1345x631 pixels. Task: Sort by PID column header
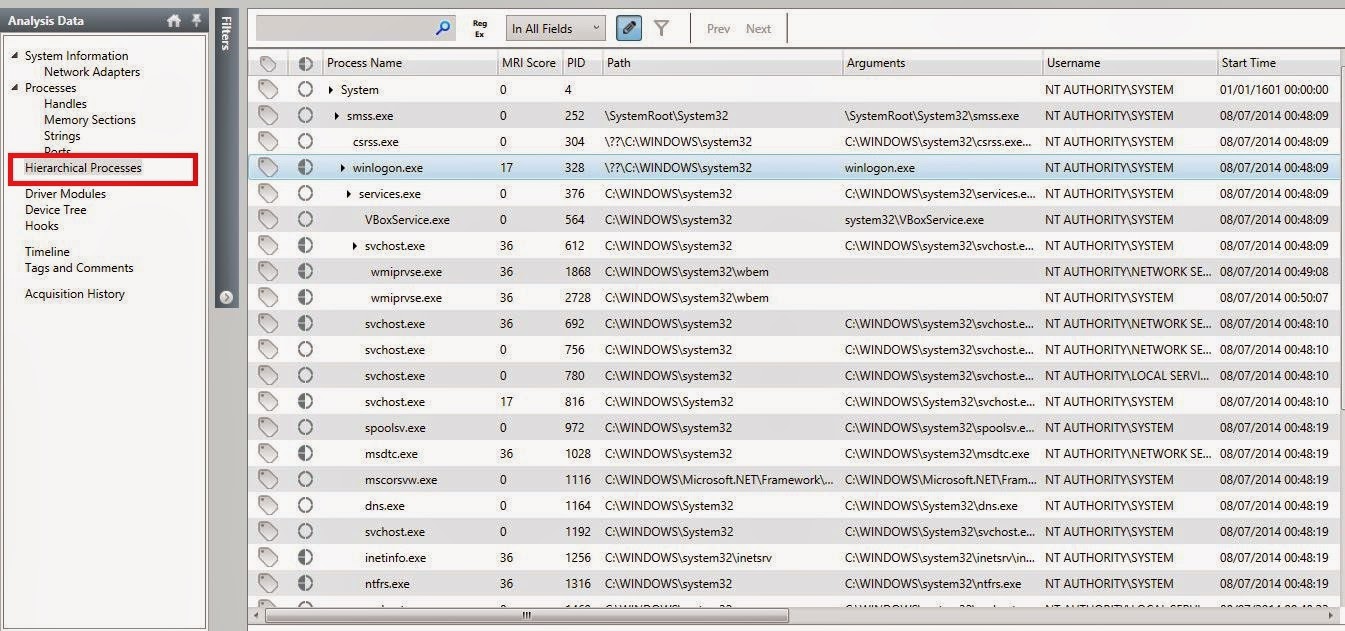[581, 63]
